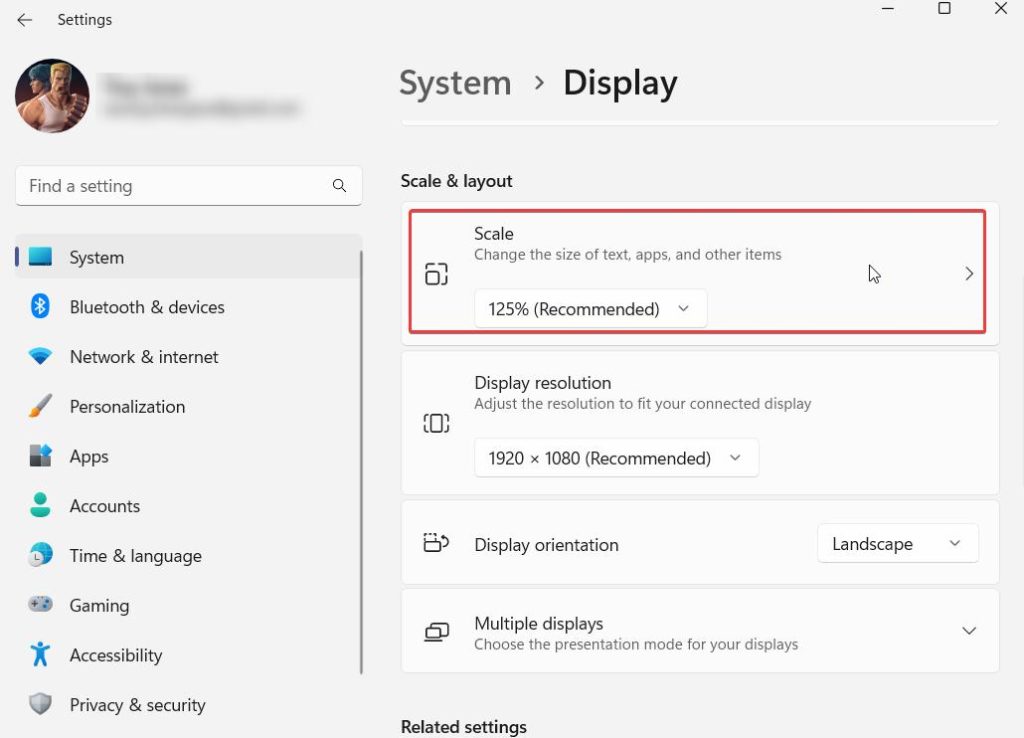Go to Gaming settings category
The height and width of the screenshot is (738, 1024).
[x=99, y=606]
